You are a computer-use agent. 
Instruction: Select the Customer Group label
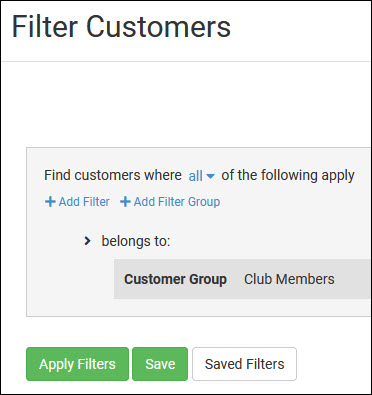(175, 279)
